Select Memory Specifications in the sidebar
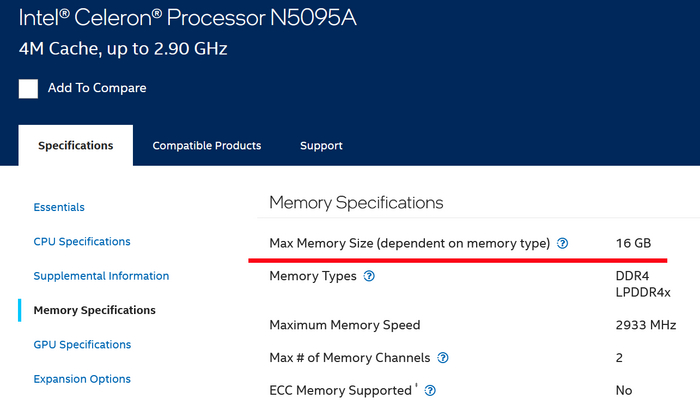 (94, 310)
